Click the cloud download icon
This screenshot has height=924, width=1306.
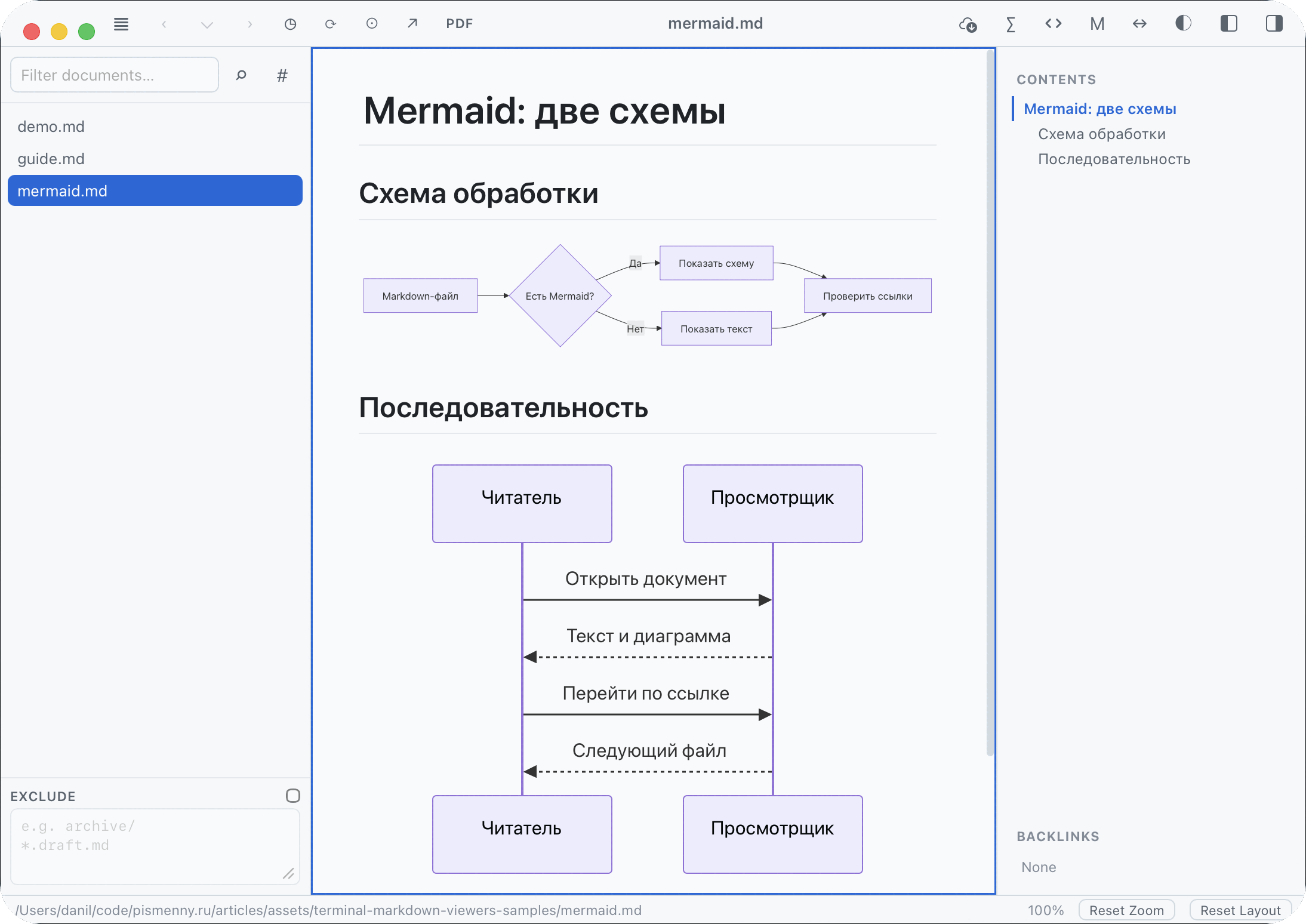968,24
